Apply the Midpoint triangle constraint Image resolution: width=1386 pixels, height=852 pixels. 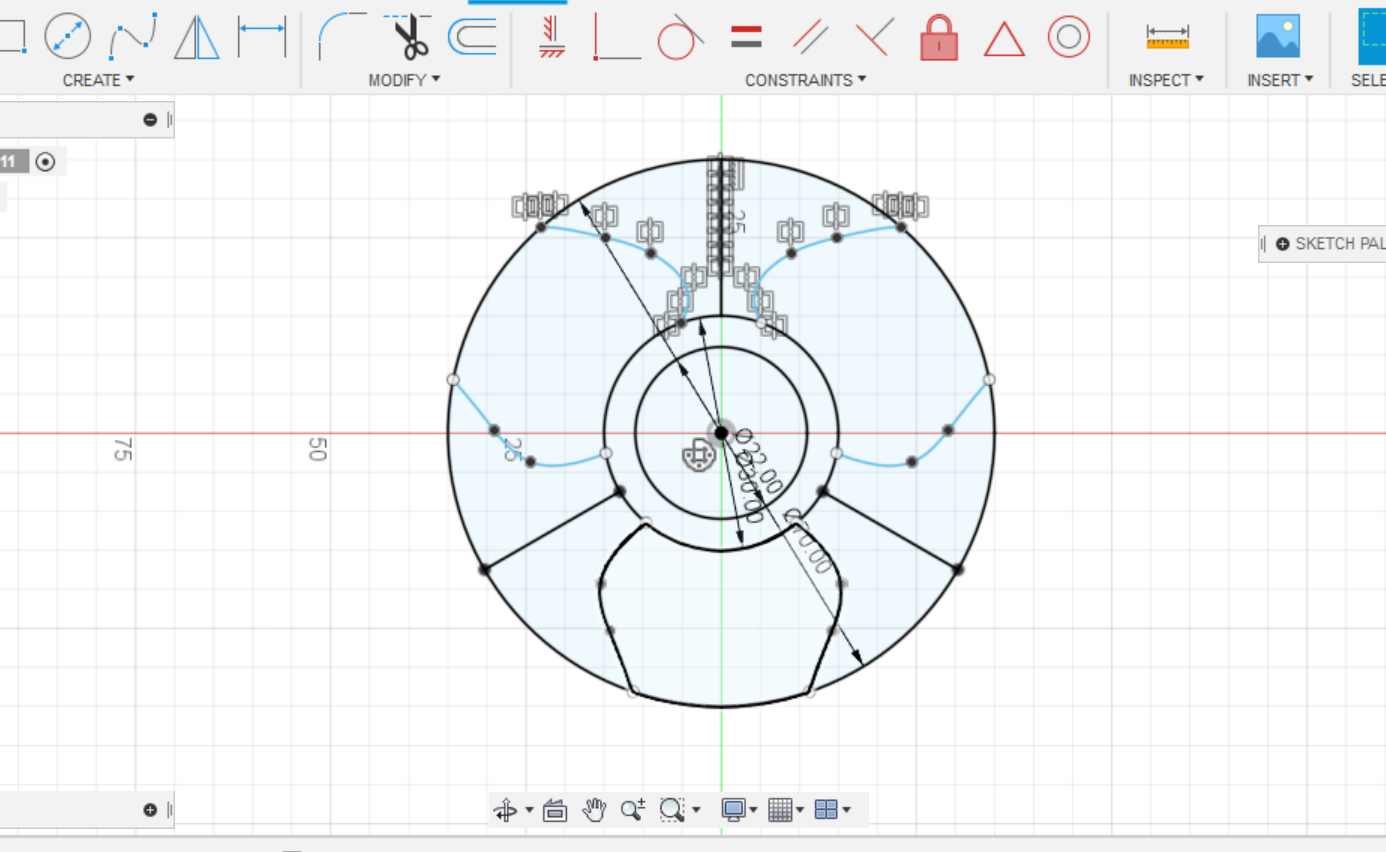tap(1004, 39)
